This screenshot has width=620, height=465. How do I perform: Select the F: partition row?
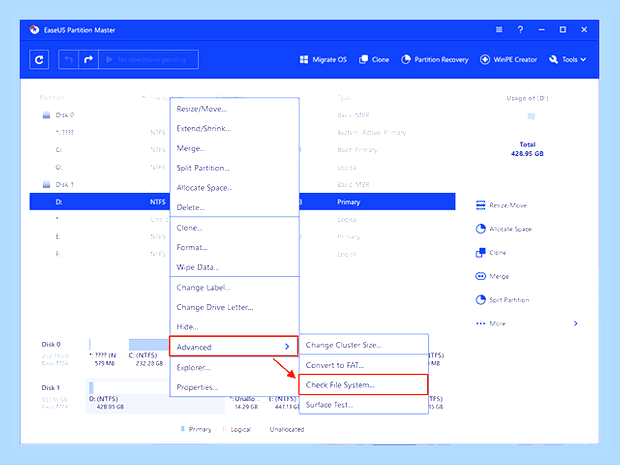242,254
